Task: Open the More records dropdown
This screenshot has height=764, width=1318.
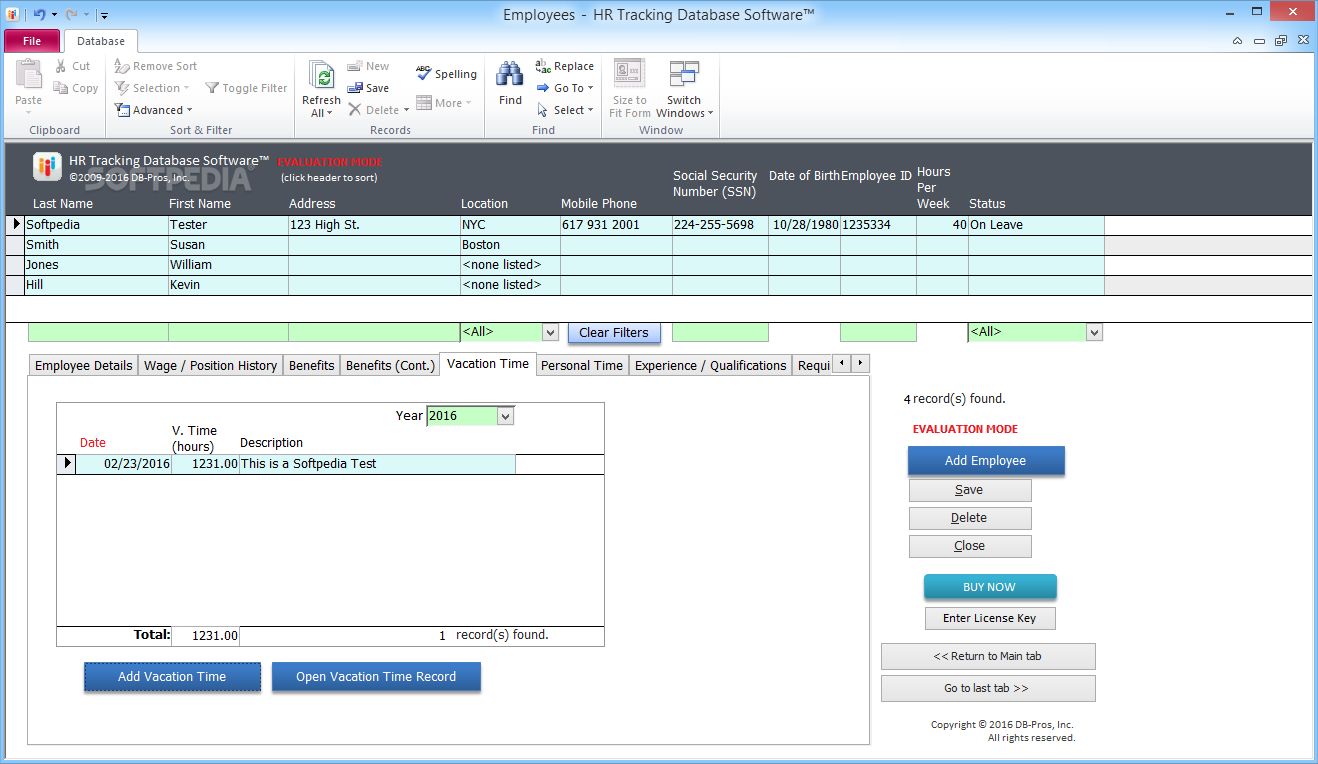Action: (x=444, y=102)
